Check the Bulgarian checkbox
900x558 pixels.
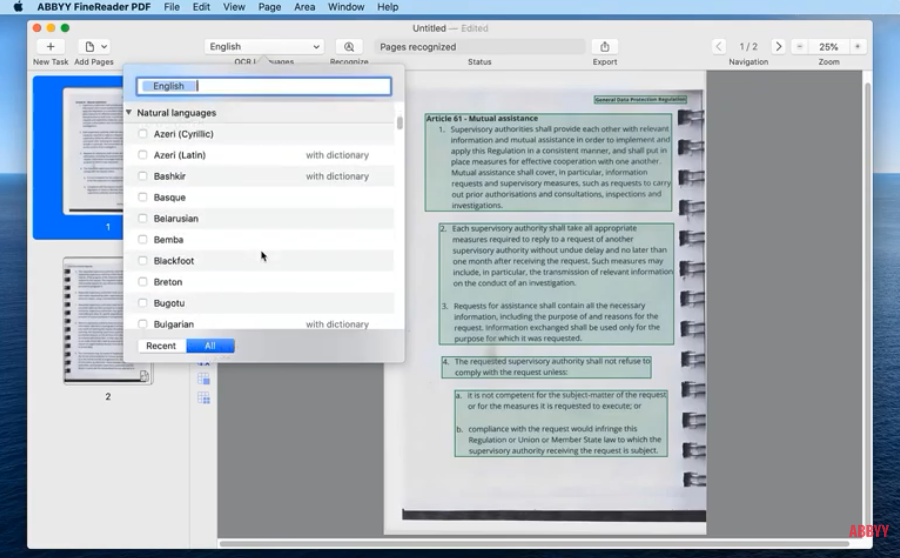coord(142,324)
